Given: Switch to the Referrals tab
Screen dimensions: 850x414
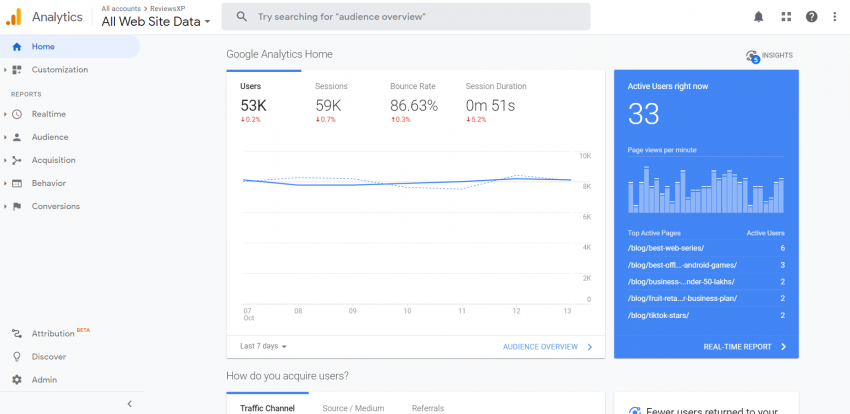Looking at the screenshot, I should pos(428,408).
